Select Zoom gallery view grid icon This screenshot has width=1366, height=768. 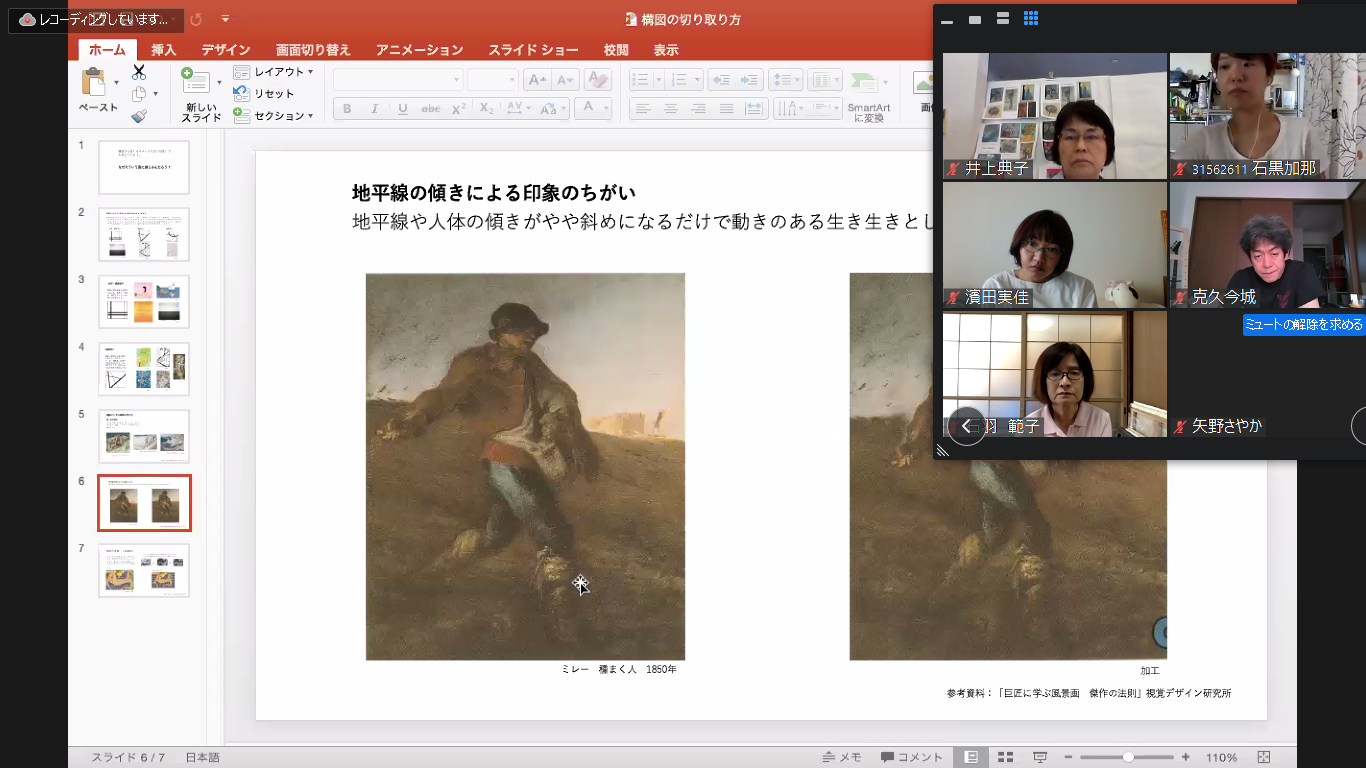pyautogui.click(x=1031, y=19)
